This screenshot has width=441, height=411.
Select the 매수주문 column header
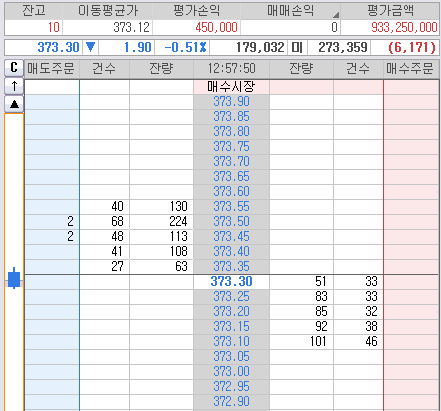coord(411,69)
